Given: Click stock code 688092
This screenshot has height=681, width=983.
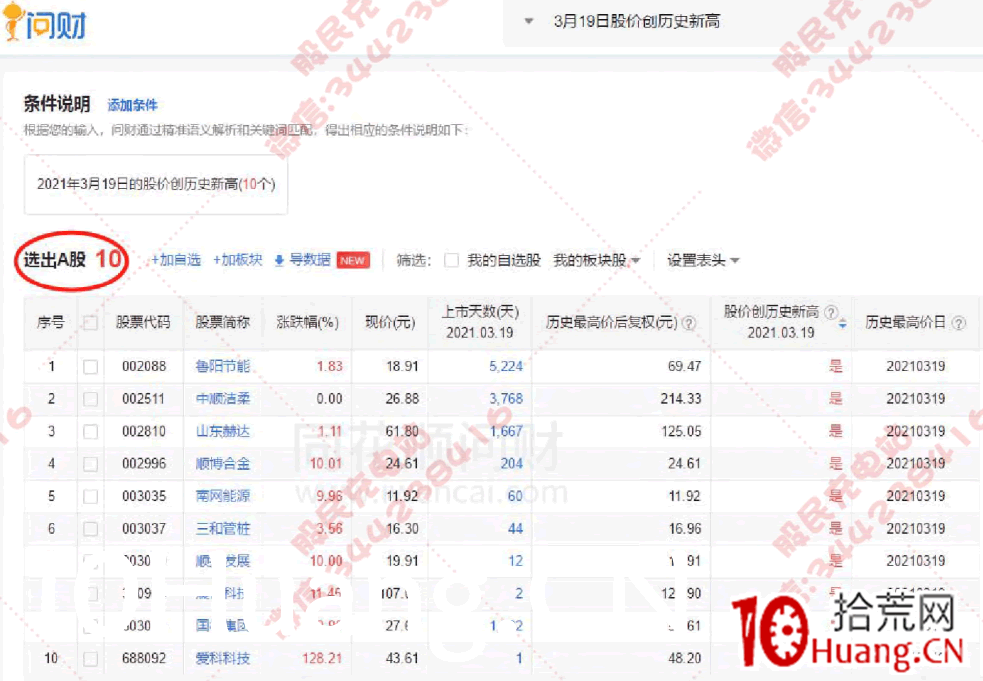Looking at the screenshot, I should point(144,658).
